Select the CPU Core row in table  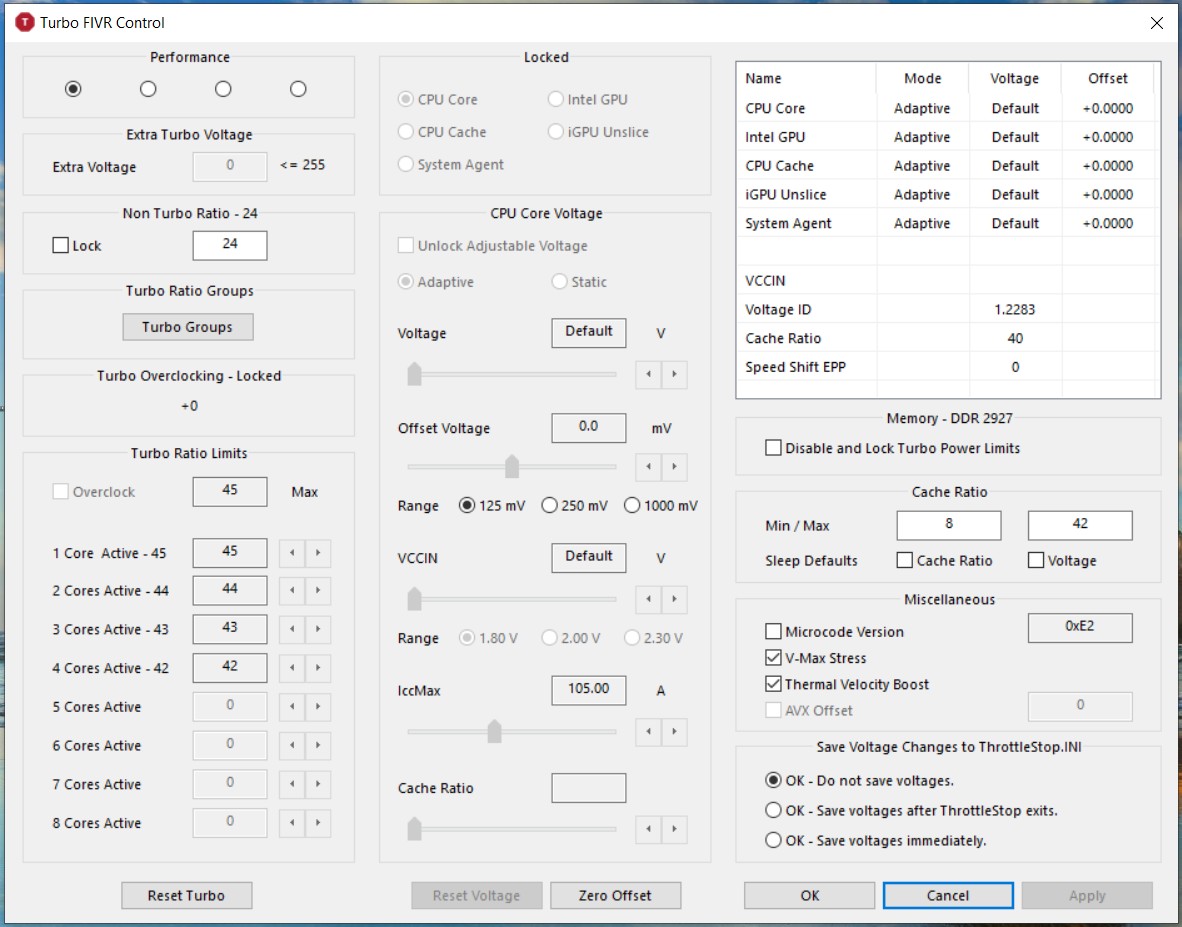948,108
